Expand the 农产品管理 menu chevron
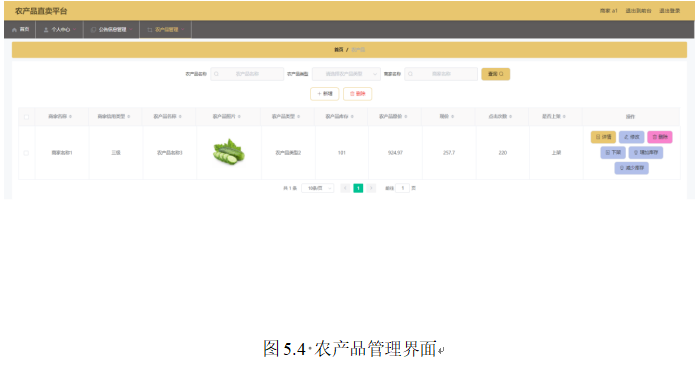 (x=182, y=30)
